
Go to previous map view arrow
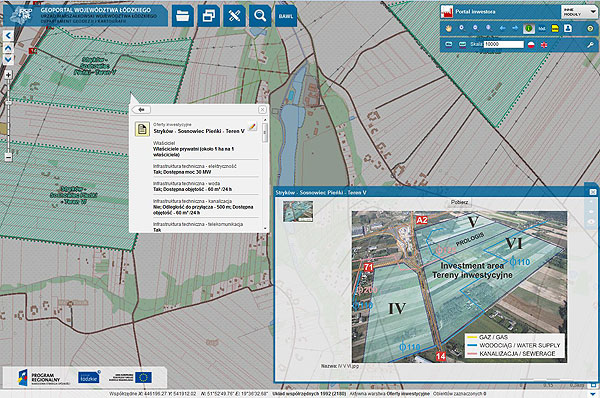[502, 28]
